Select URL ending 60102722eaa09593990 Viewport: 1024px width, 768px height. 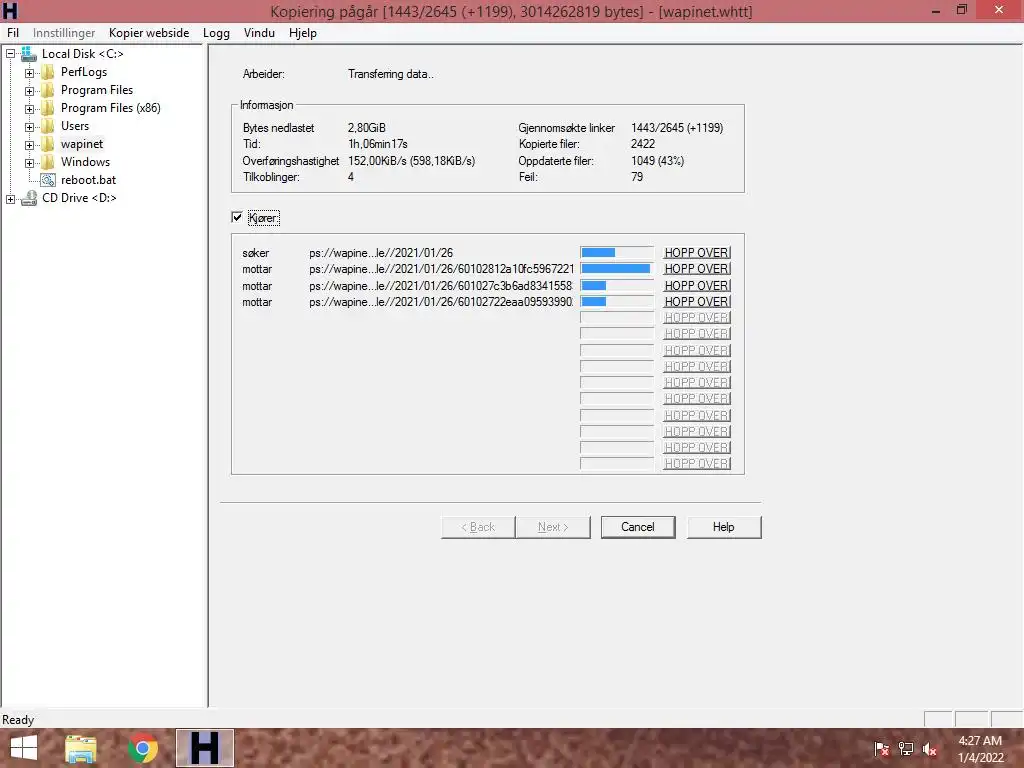441,302
